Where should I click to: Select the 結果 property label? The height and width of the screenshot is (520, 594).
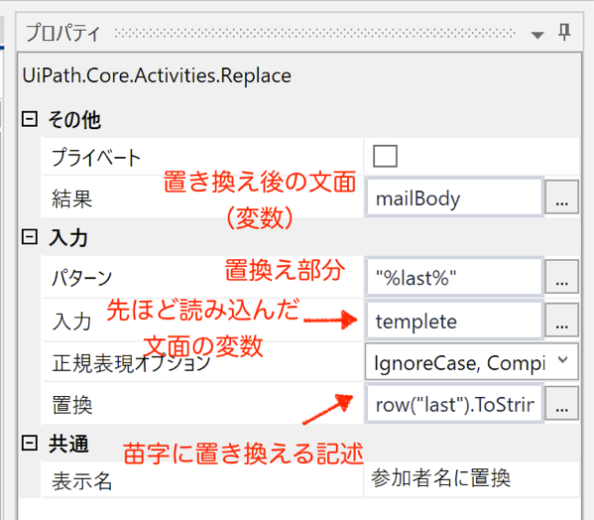(x=72, y=199)
